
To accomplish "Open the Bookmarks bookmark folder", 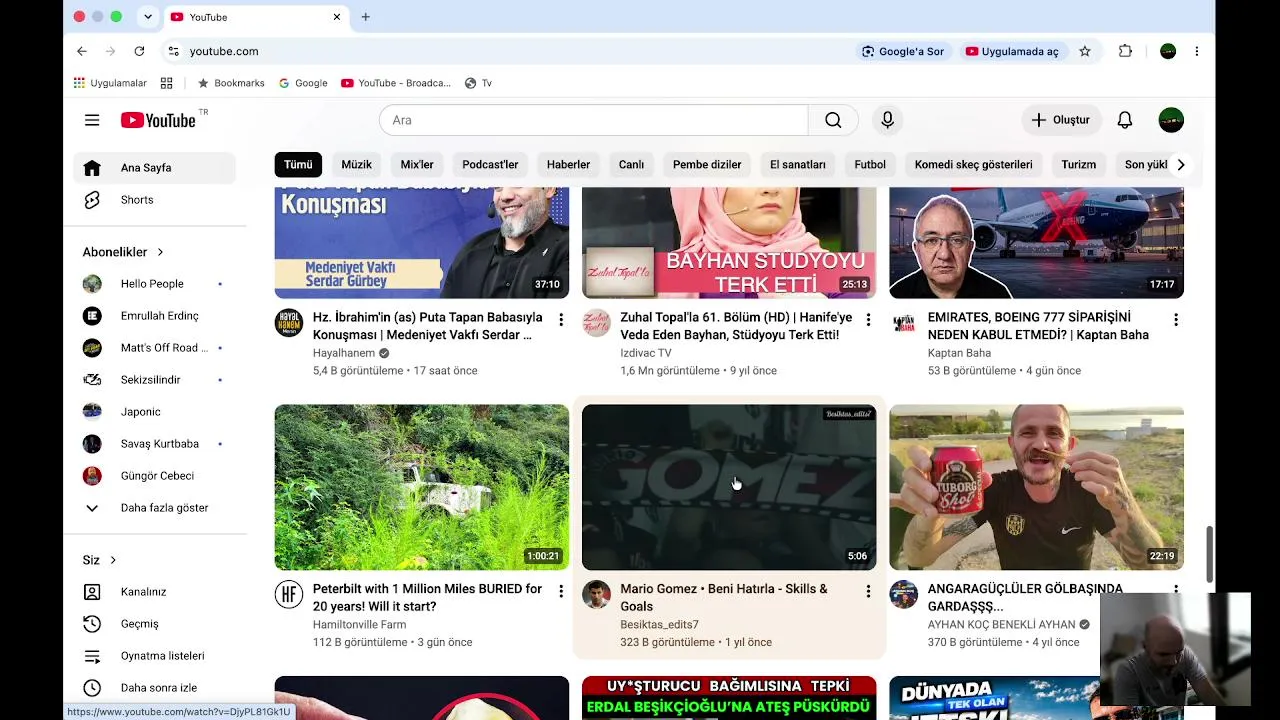I will (231, 83).
